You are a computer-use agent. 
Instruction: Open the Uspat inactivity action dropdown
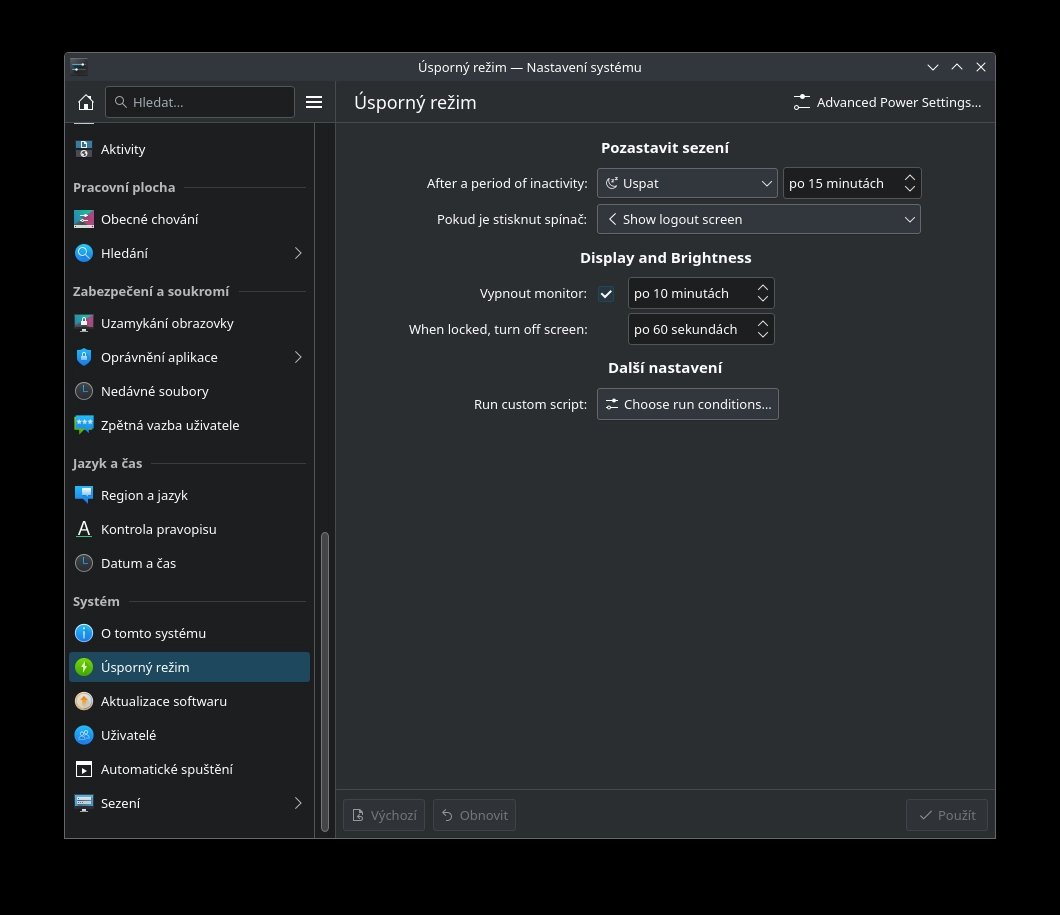coord(687,183)
